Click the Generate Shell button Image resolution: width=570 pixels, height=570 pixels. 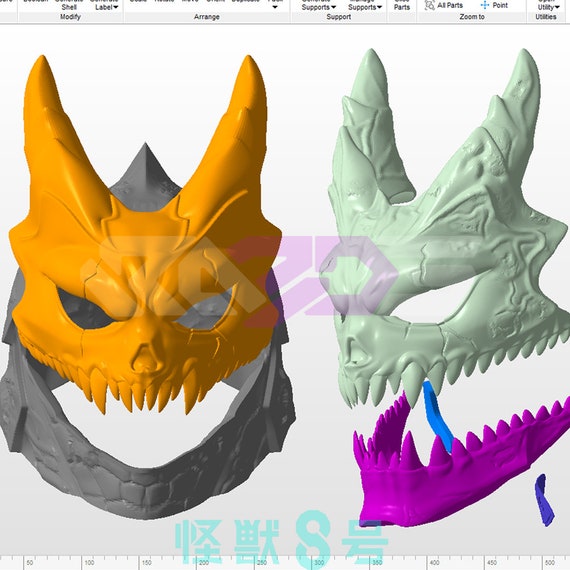tap(69, 4)
